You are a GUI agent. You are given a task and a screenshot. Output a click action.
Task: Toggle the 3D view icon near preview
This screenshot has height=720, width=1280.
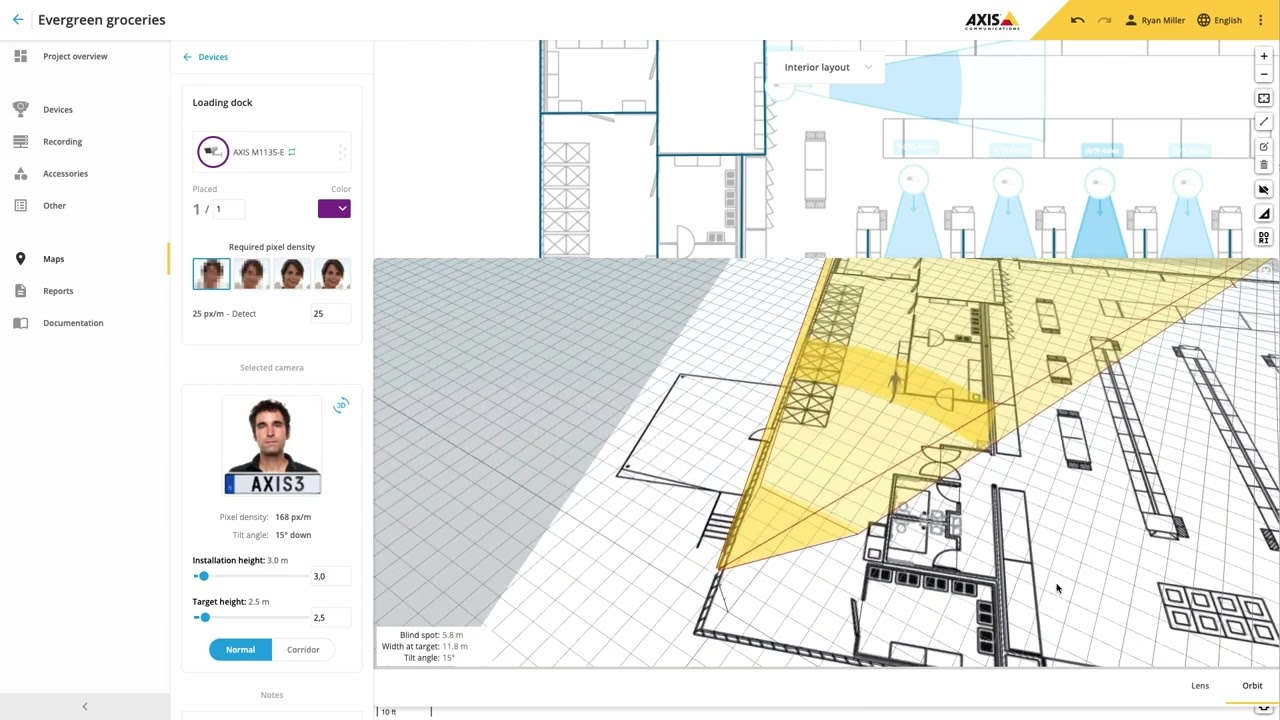(341, 405)
